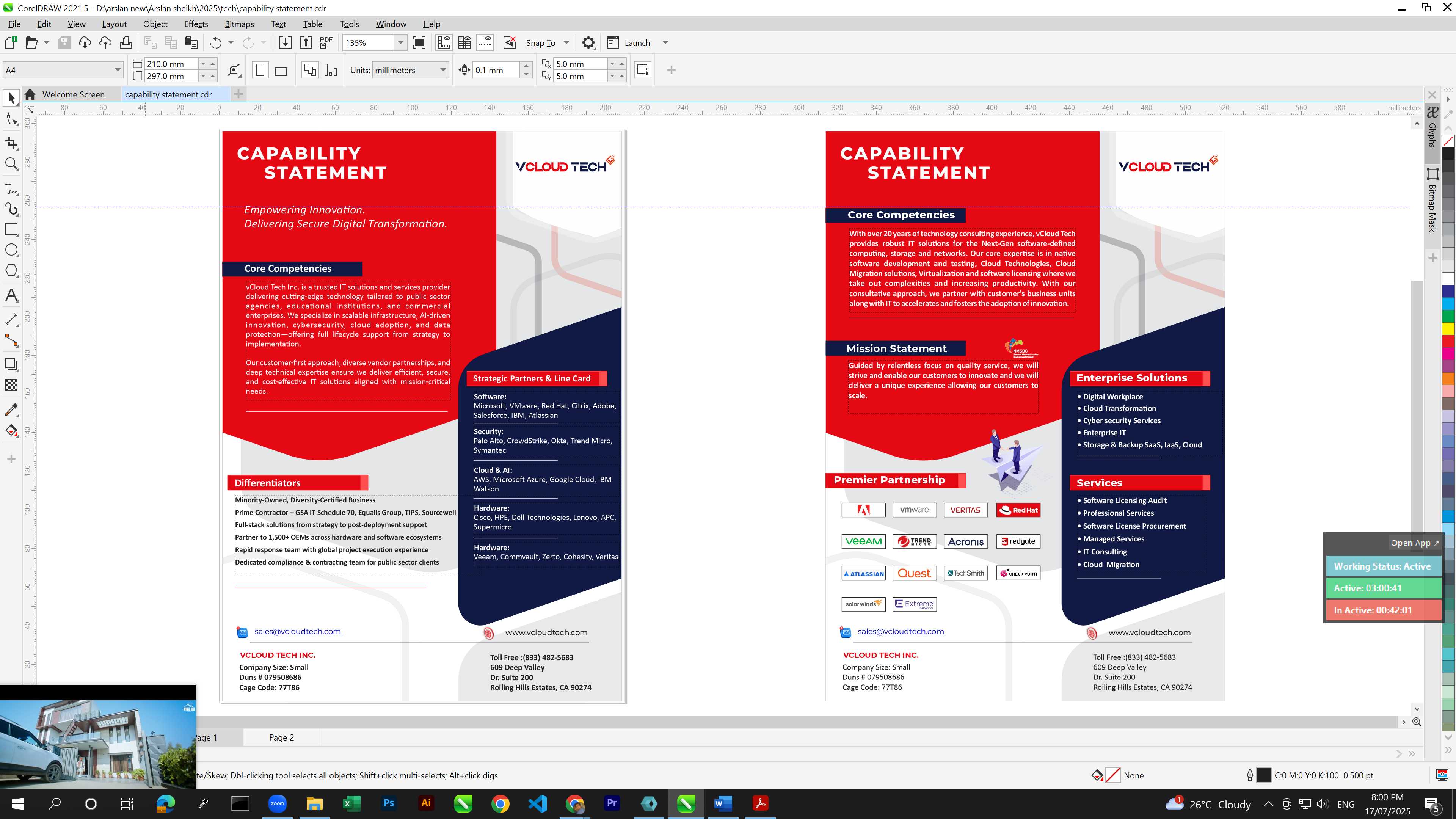Expand the Snap To dropdown arrow
The width and height of the screenshot is (1456, 819).
(566, 42)
